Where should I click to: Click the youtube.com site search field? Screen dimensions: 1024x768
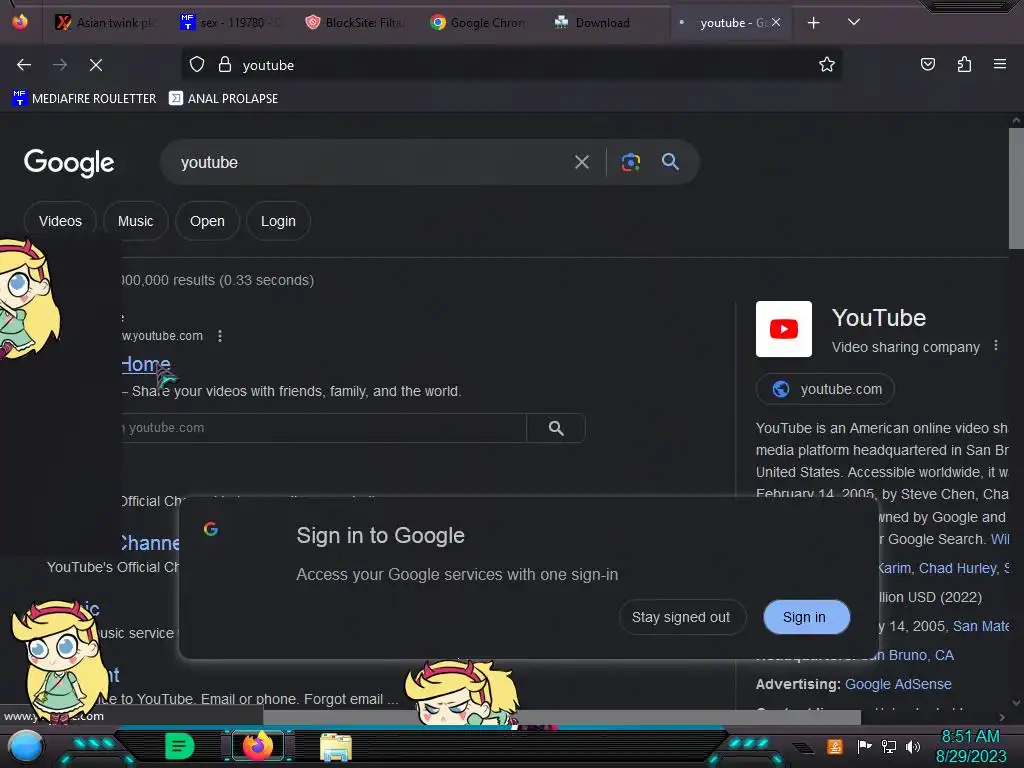[324, 428]
